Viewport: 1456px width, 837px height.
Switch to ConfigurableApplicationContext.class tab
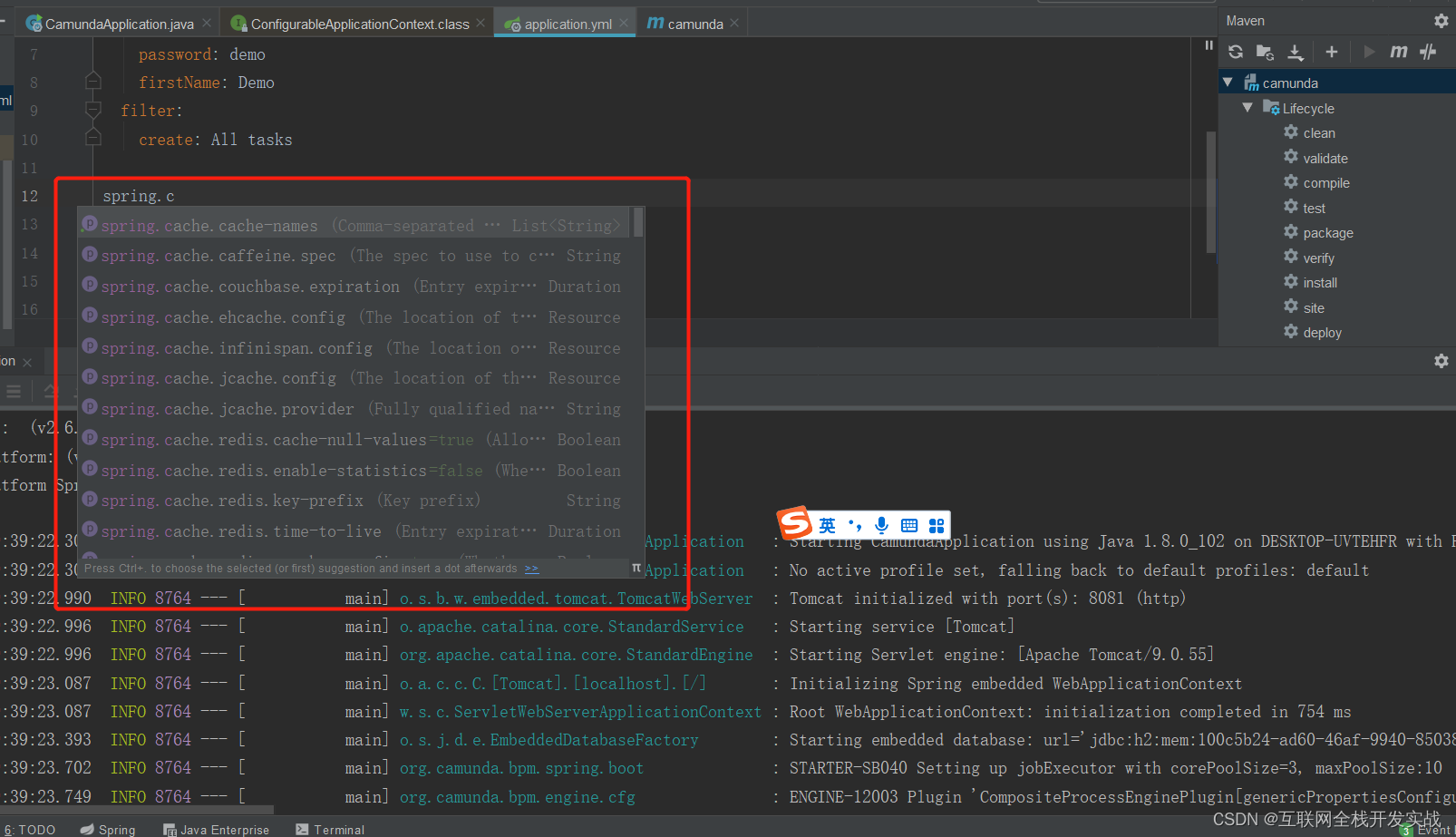pos(359,24)
